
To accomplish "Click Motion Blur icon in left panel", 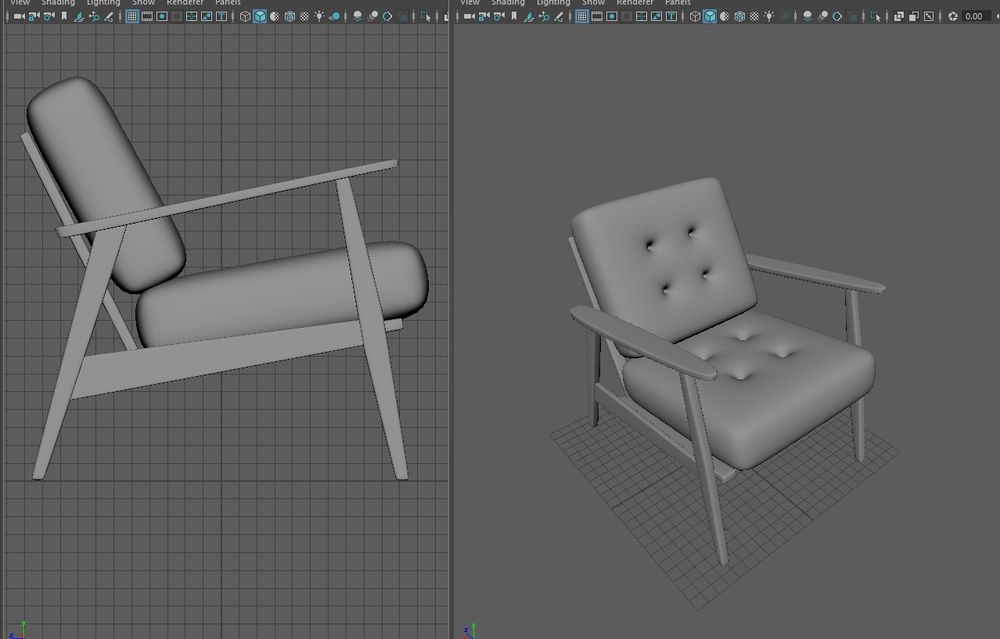I will click(x=372, y=17).
